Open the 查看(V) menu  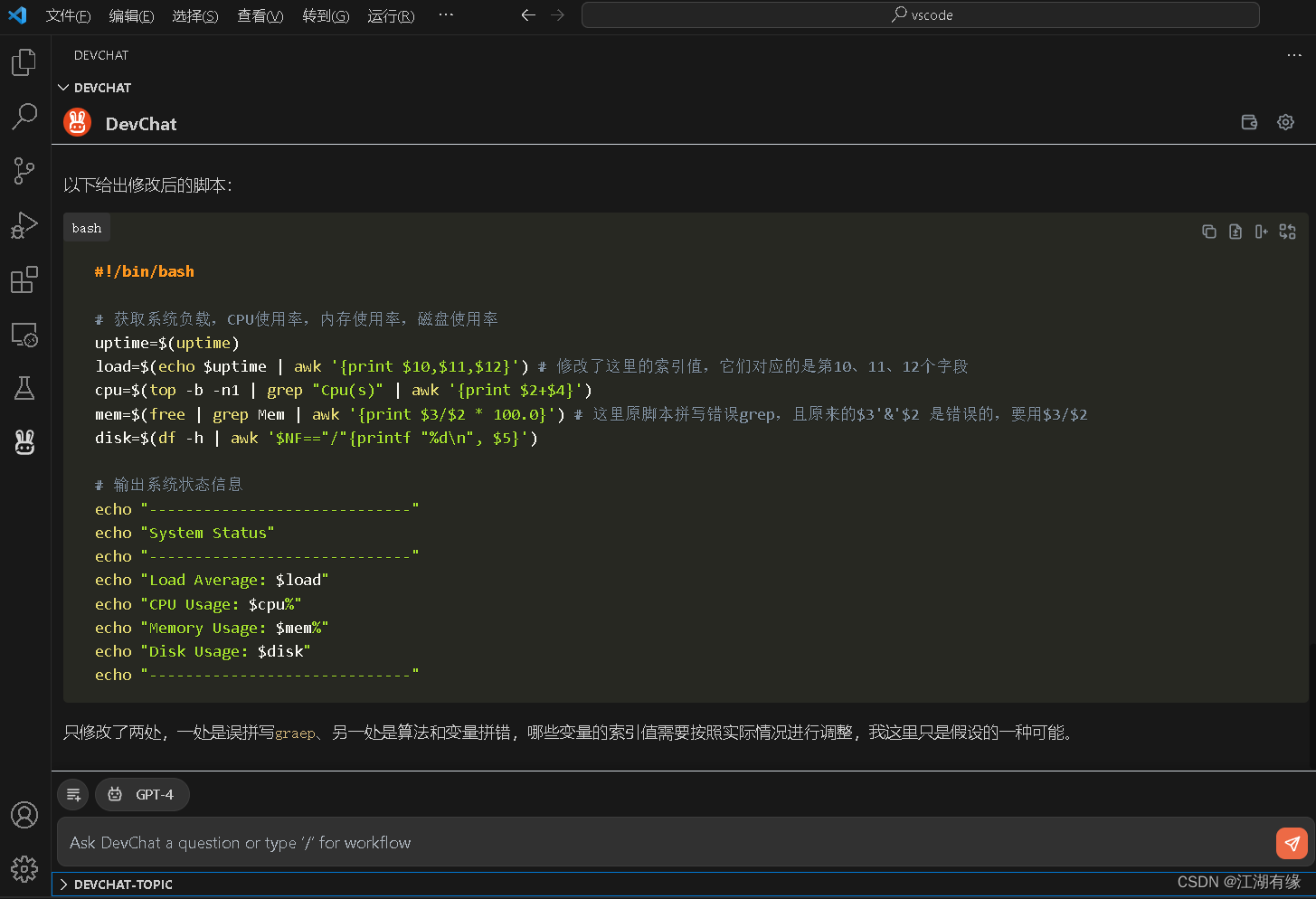point(260,15)
